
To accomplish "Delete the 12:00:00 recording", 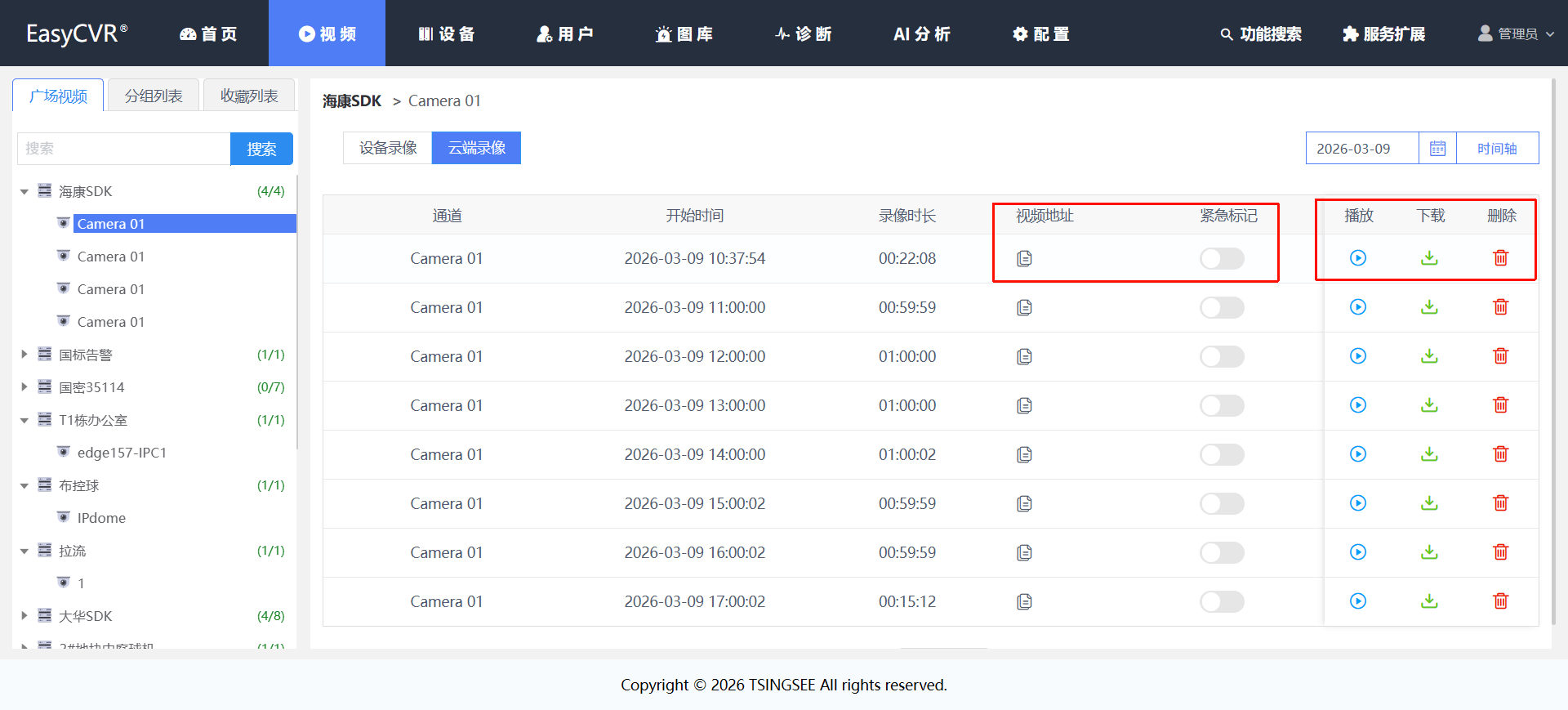I will pos(1500,356).
